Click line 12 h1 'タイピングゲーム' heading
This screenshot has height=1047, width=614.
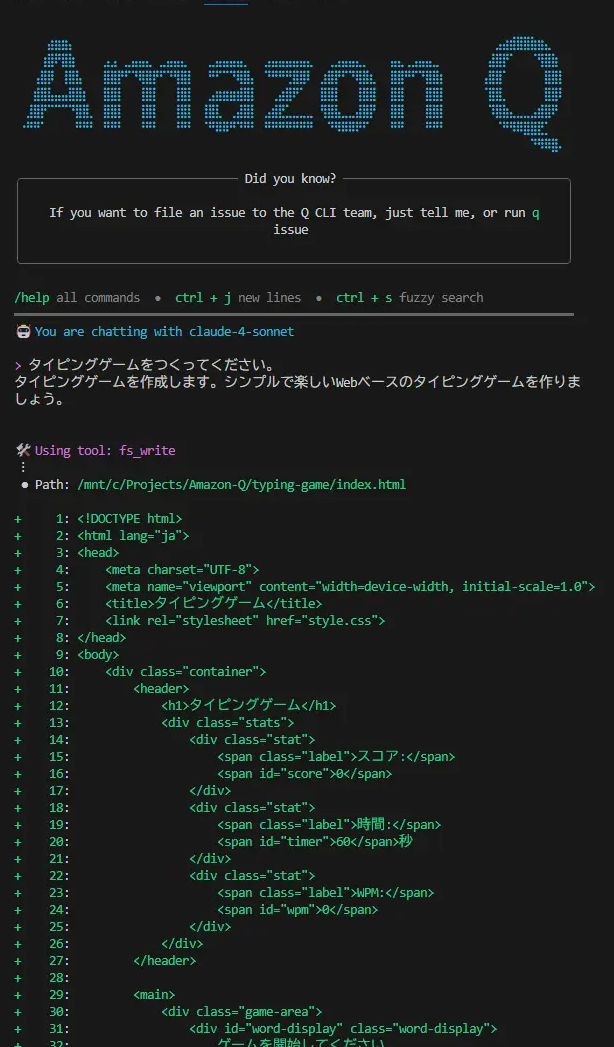pos(249,706)
